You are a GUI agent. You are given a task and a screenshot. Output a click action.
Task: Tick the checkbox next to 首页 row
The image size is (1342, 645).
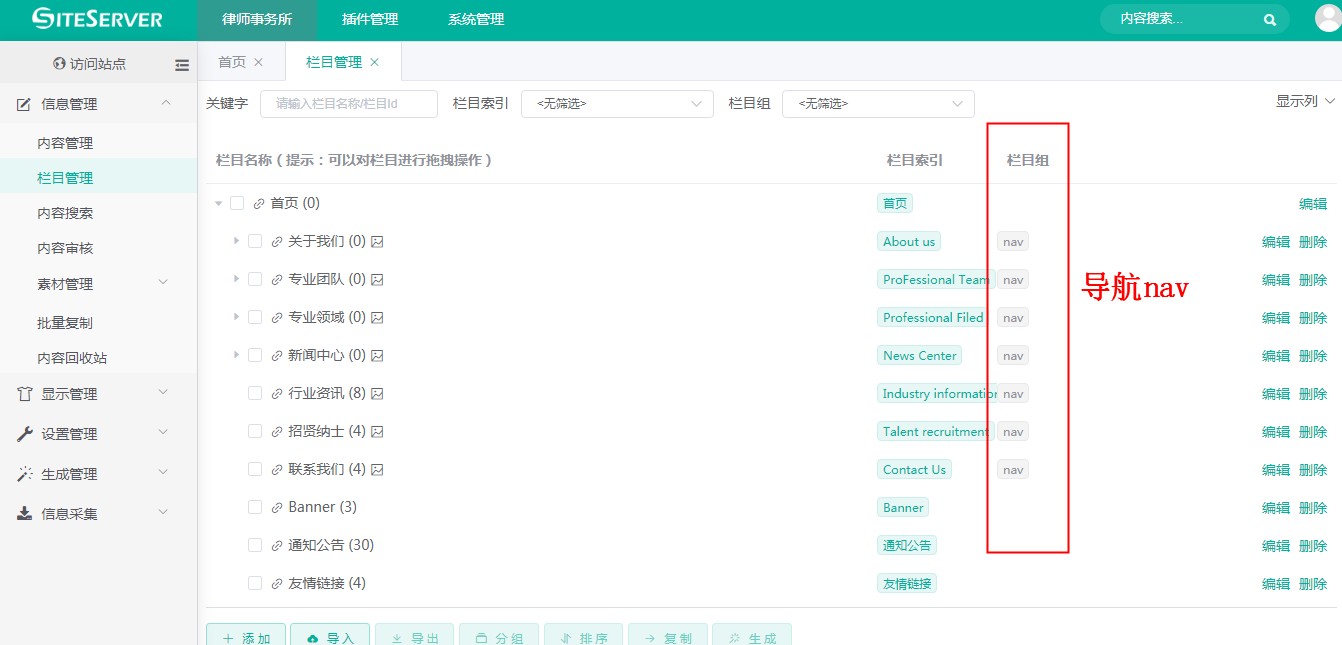(237, 203)
